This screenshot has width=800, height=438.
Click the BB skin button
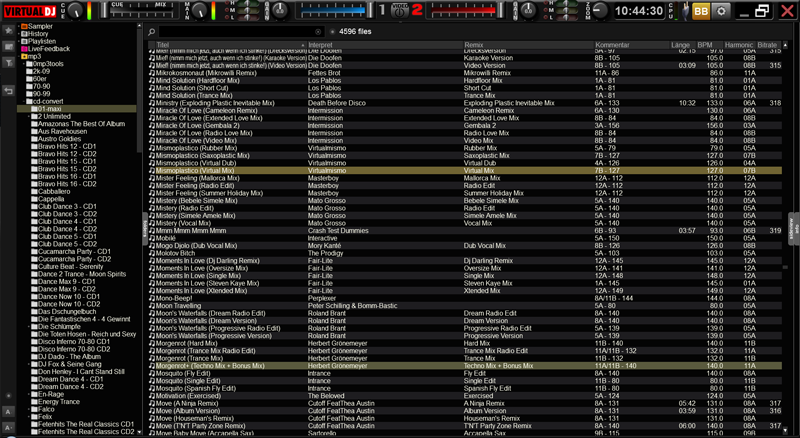click(701, 11)
